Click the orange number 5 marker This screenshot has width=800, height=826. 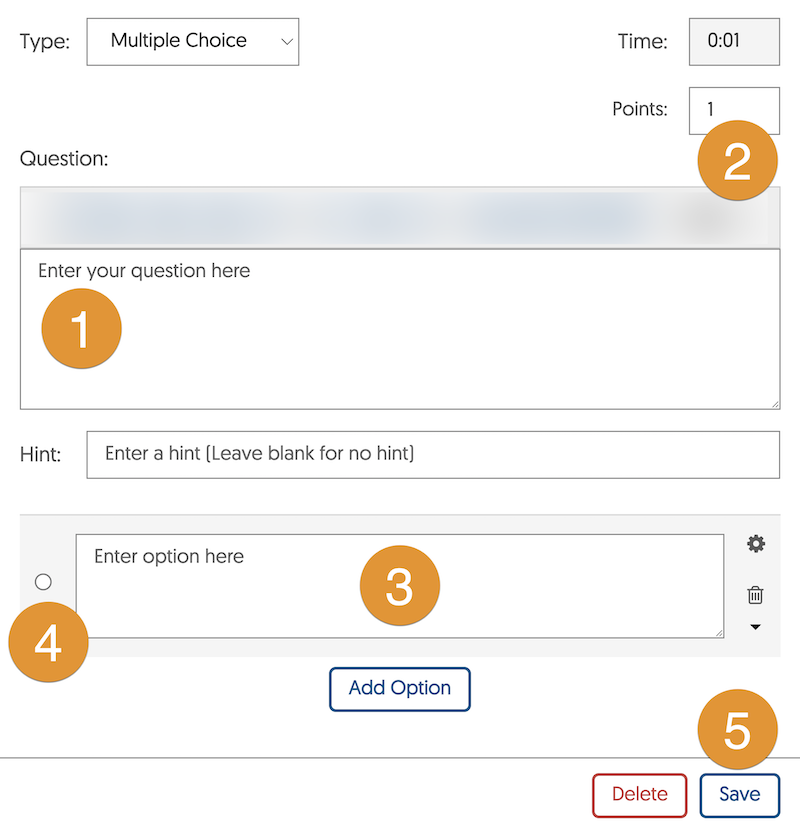pos(737,733)
